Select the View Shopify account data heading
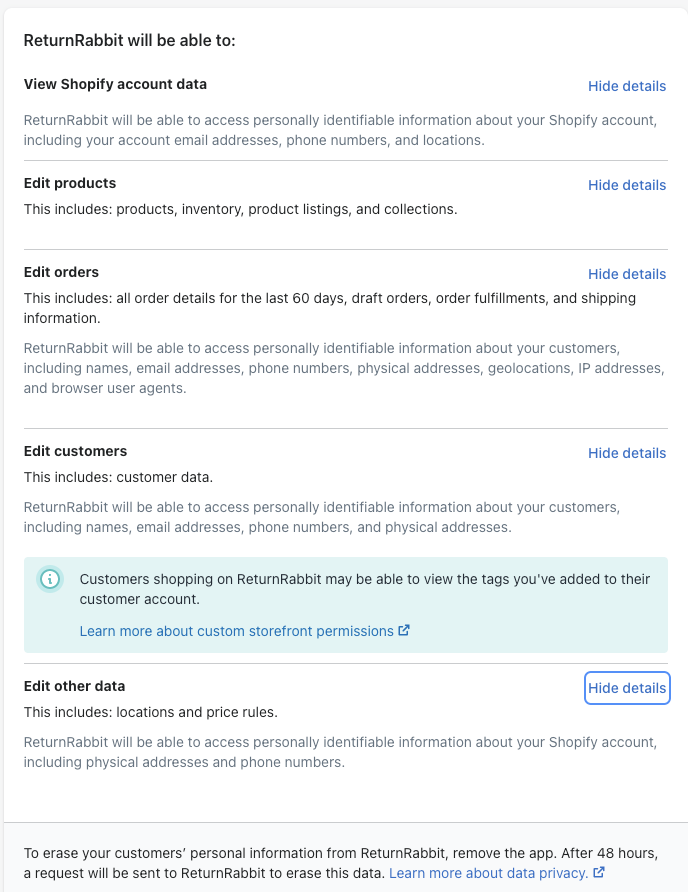The height and width of the screenshot is (892, 688). [x=115, y=84]
